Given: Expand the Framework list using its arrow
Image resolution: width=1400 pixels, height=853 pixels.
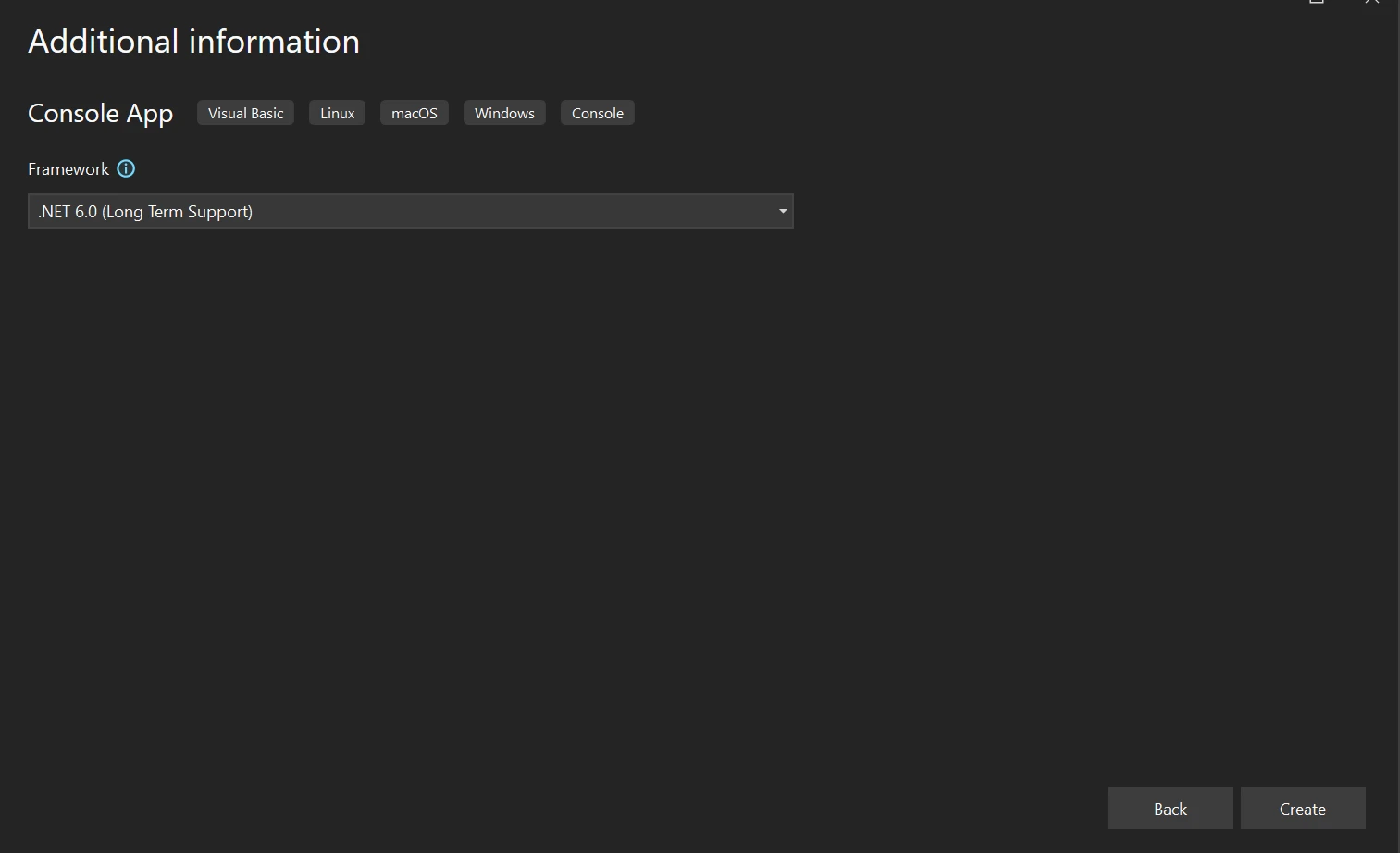Looking at the screenshot, I should (782, 212).
